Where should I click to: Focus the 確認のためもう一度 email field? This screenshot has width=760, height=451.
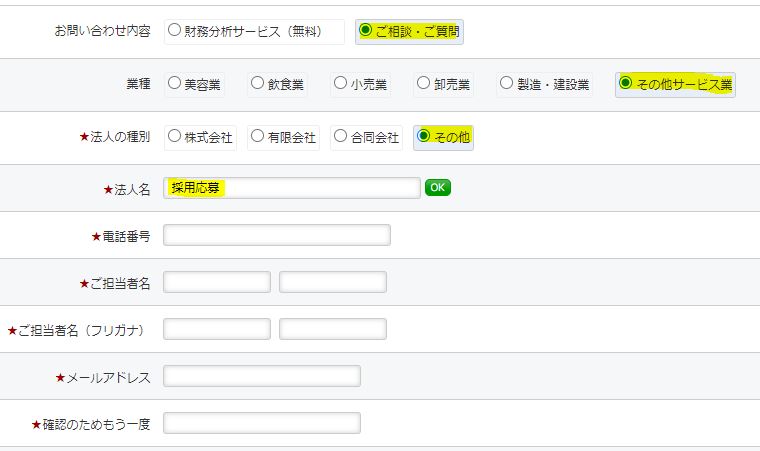coord(261,423)
